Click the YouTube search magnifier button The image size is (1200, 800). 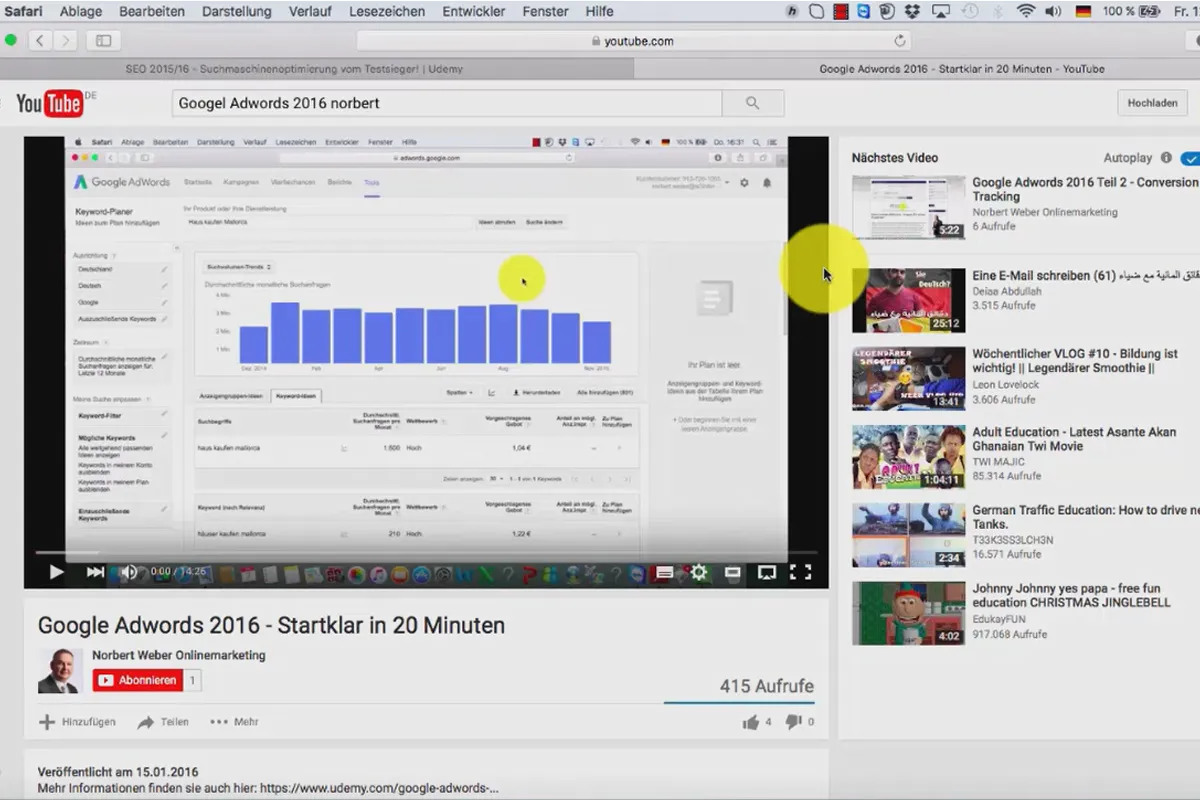[752, 103]
